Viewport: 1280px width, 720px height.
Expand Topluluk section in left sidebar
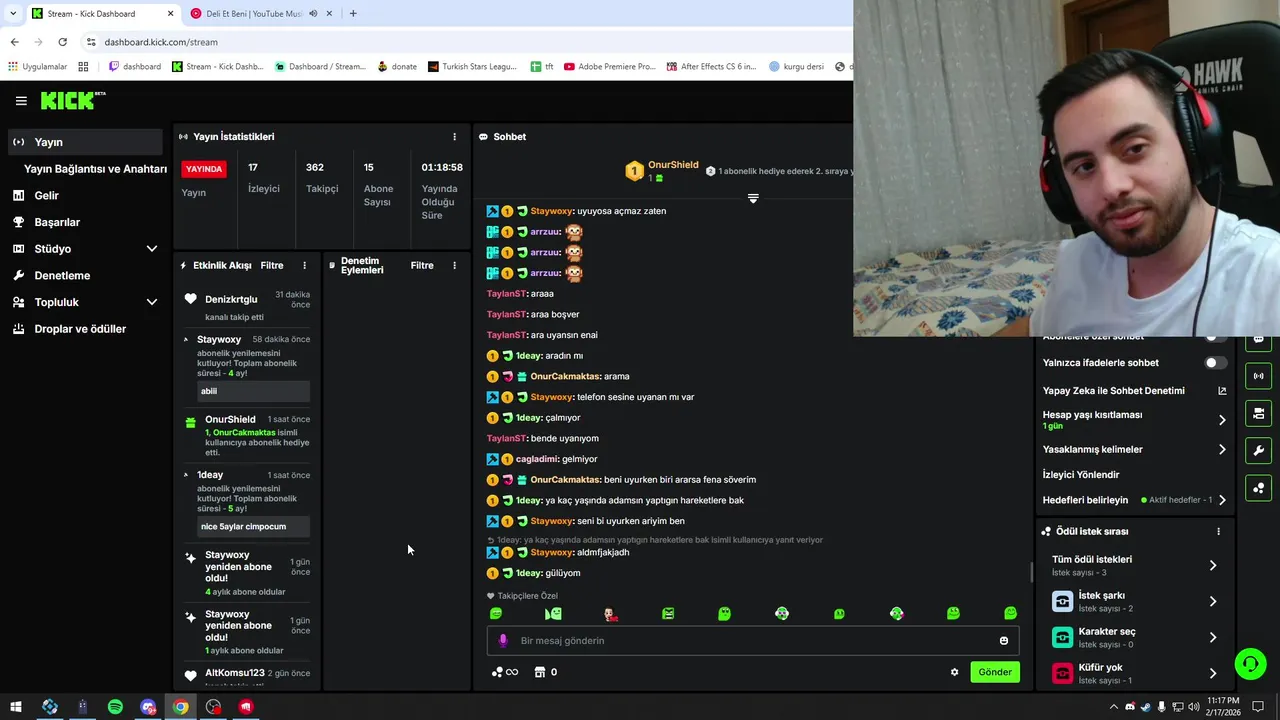(x=152, y=302)
